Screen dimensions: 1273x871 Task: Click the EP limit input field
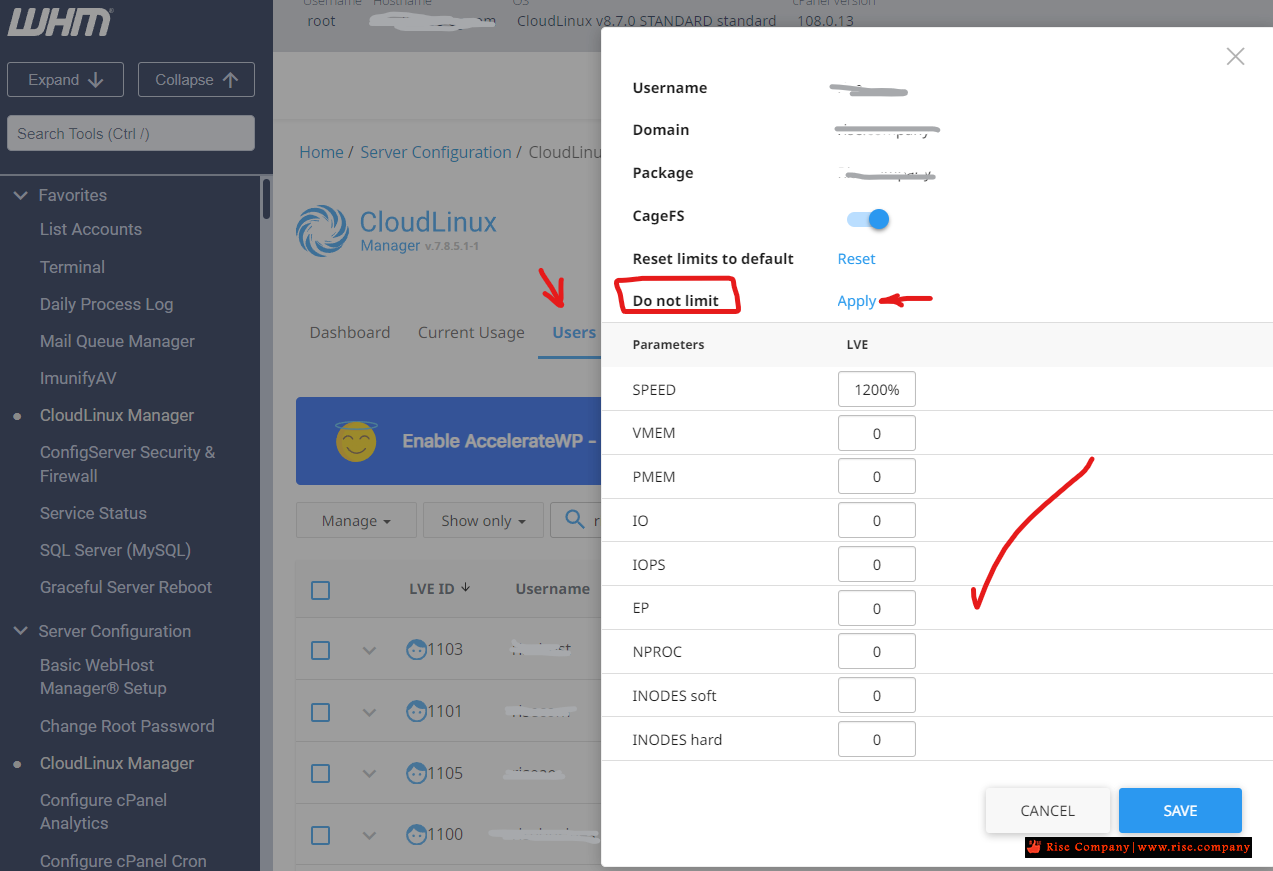877,608
